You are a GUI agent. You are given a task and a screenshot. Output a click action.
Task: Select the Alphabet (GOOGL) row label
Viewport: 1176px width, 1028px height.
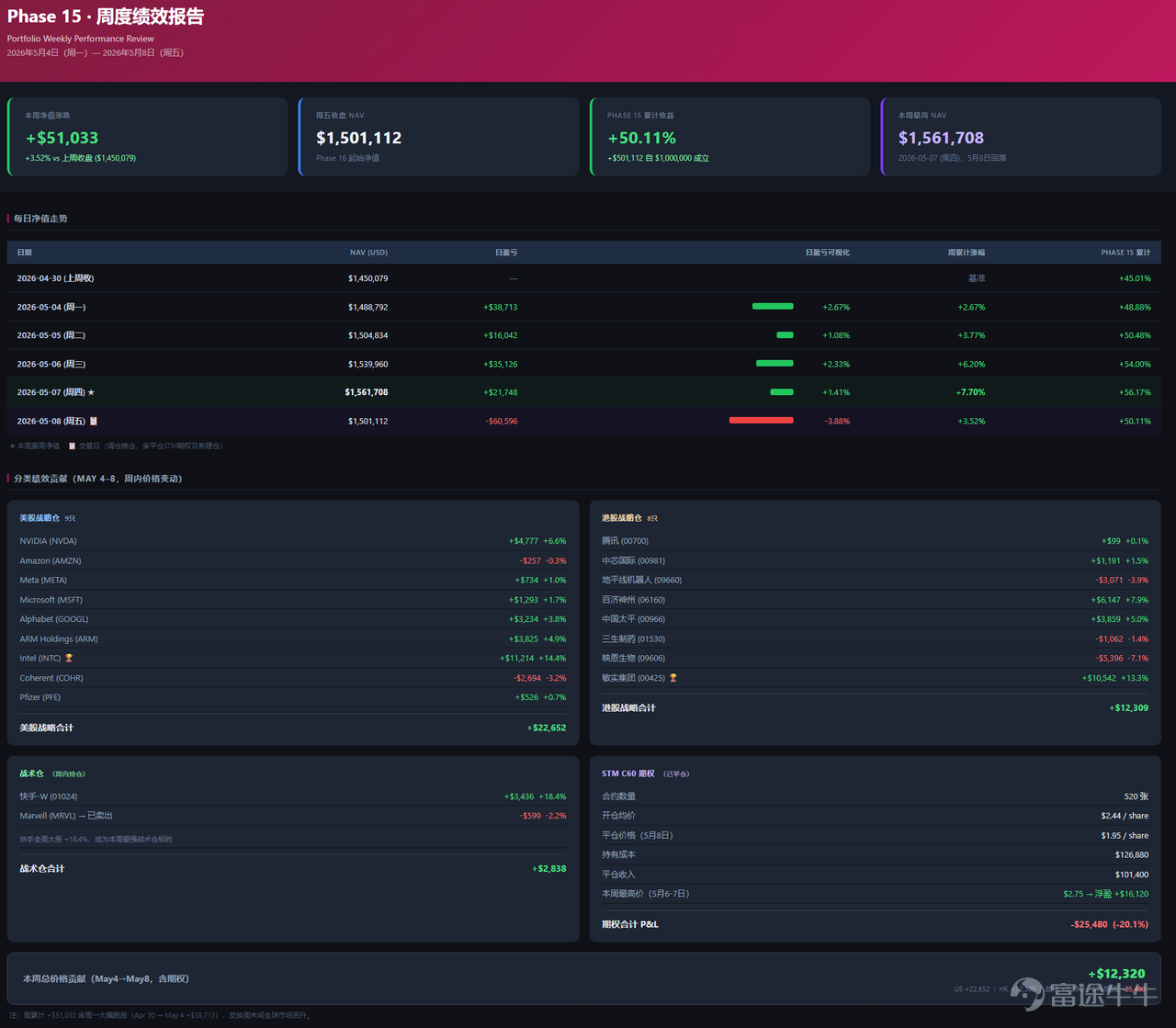pos(54,619)
